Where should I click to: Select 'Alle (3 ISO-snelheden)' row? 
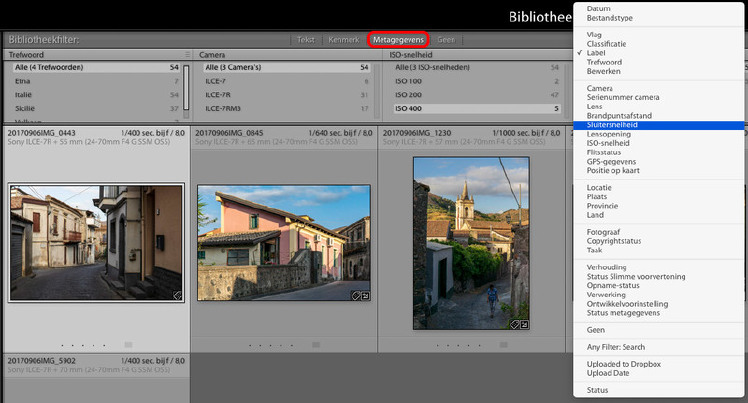[x=477, y=67]
